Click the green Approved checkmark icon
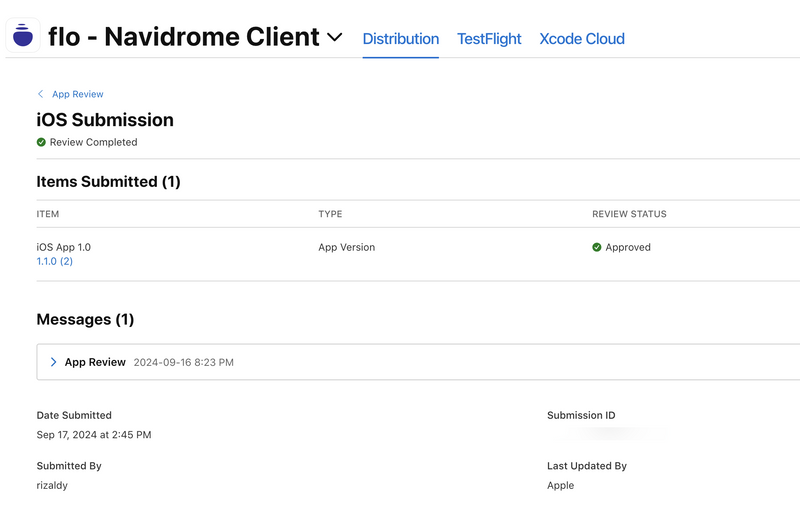 coord(597,247)
